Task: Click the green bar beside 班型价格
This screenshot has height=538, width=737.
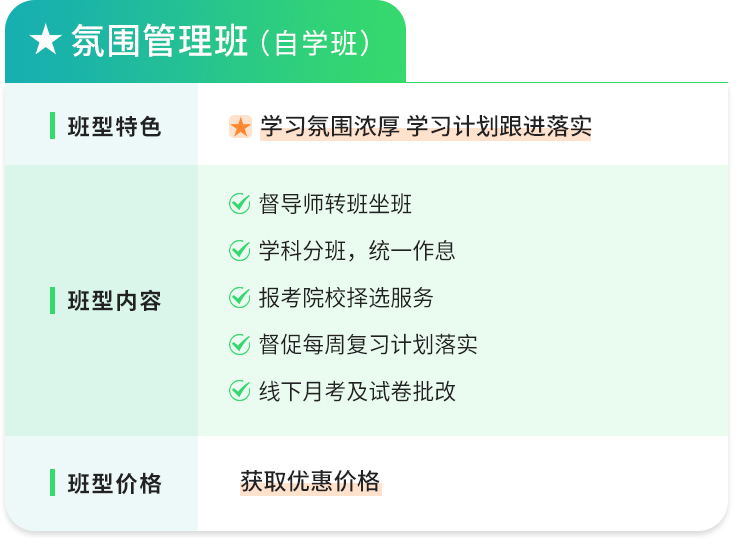Action: (x=52, y=483)
